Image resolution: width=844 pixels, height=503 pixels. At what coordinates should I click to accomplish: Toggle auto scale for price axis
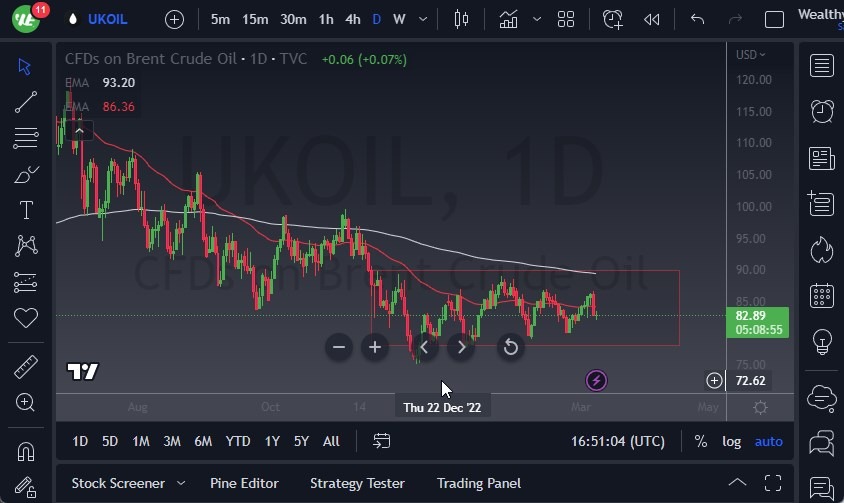768,441
